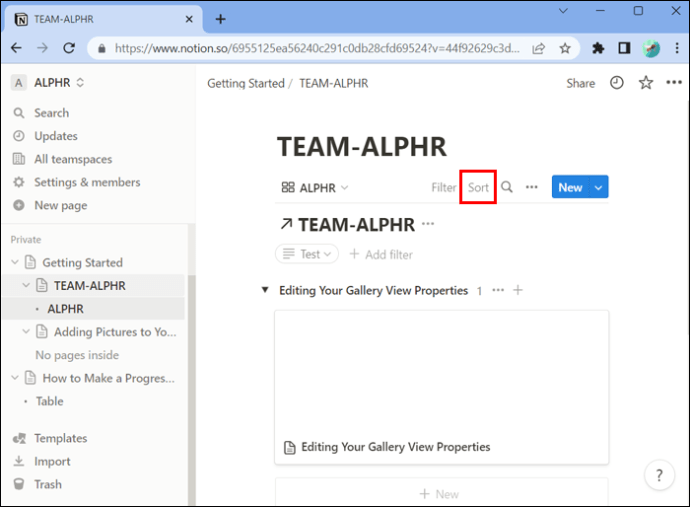Favorite this page with the star icon

(646, 83)
